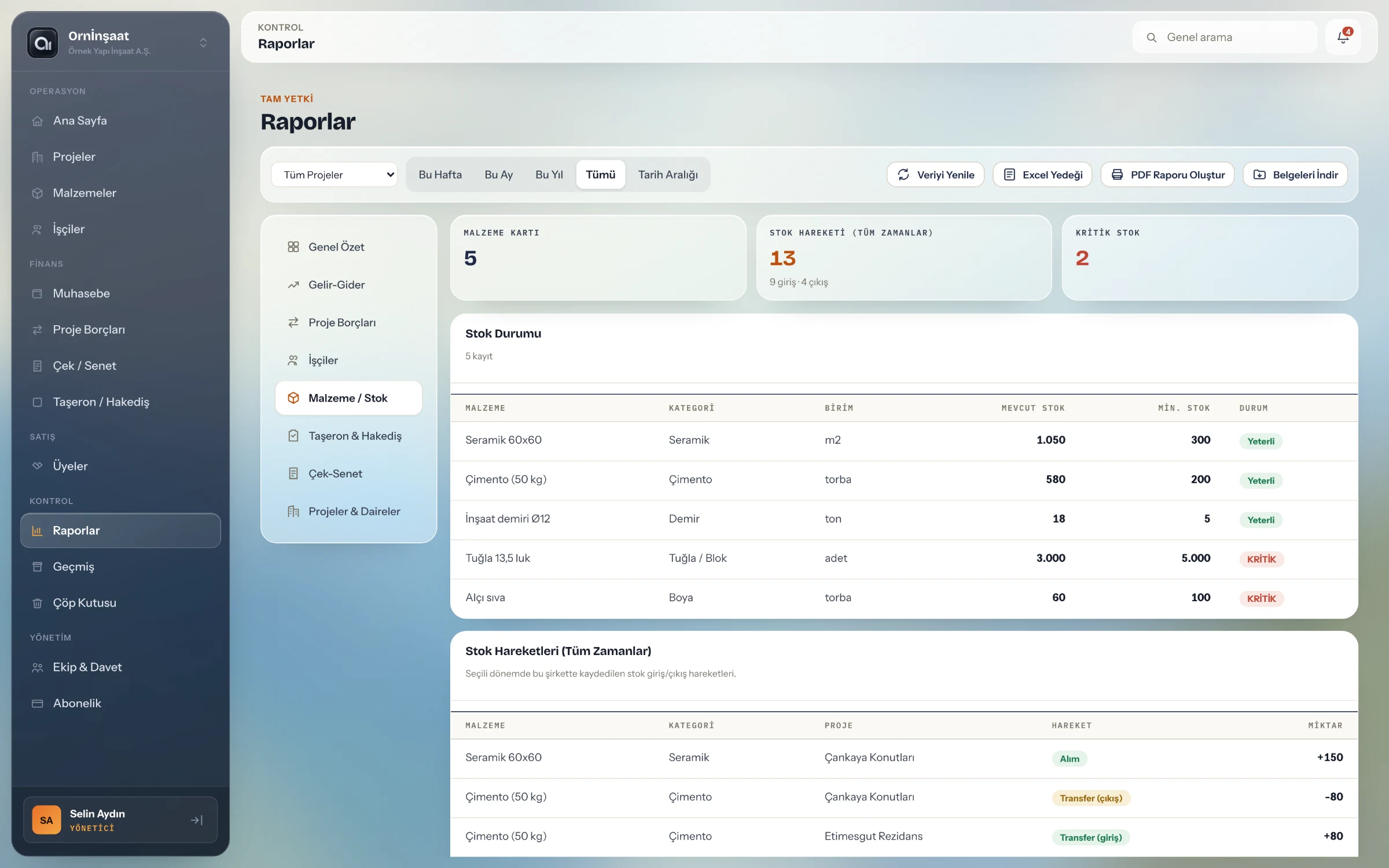Click the Excel Yedeği button

(x=1042, y=175)
